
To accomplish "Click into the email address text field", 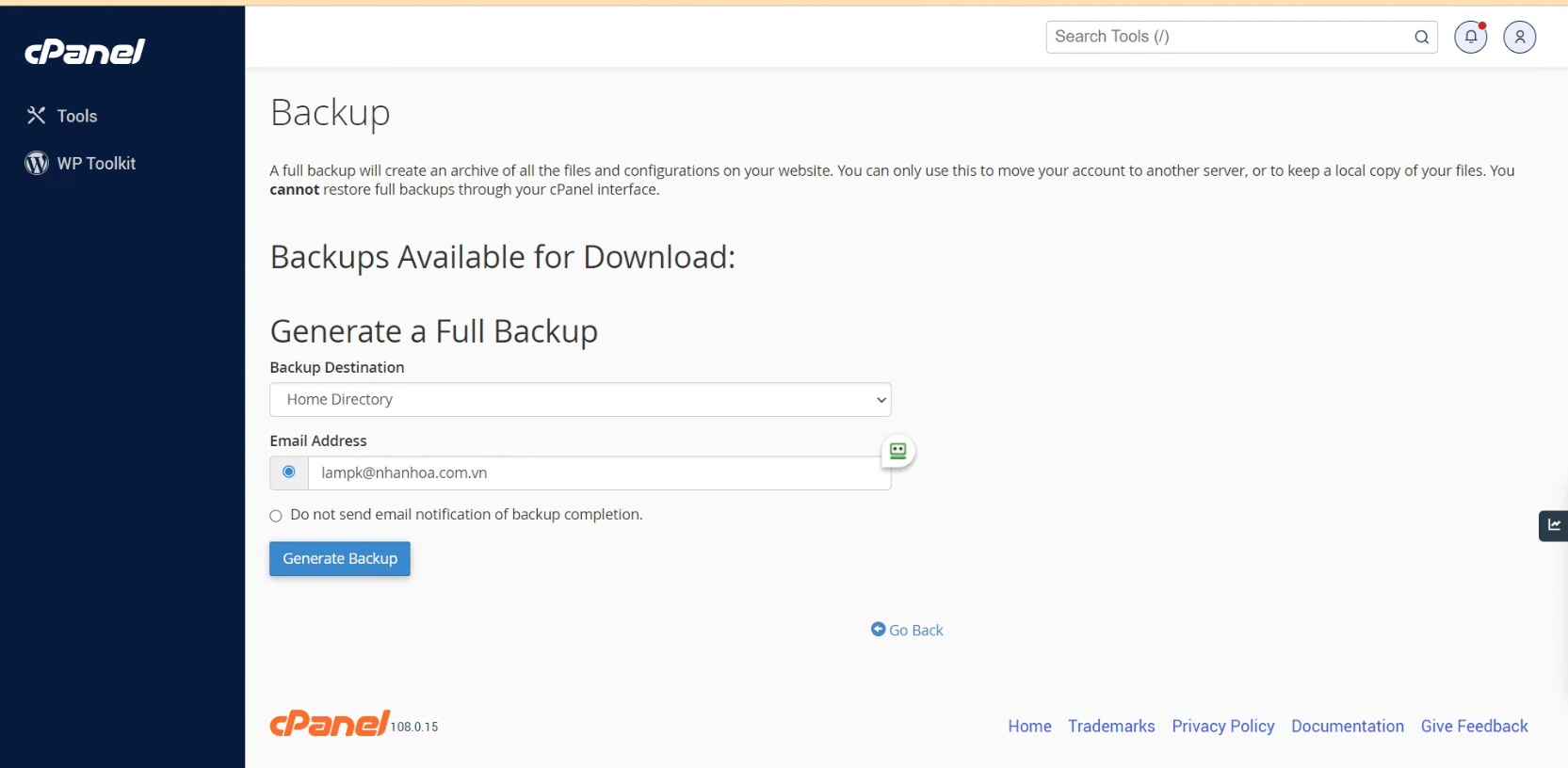I will 599,473.
